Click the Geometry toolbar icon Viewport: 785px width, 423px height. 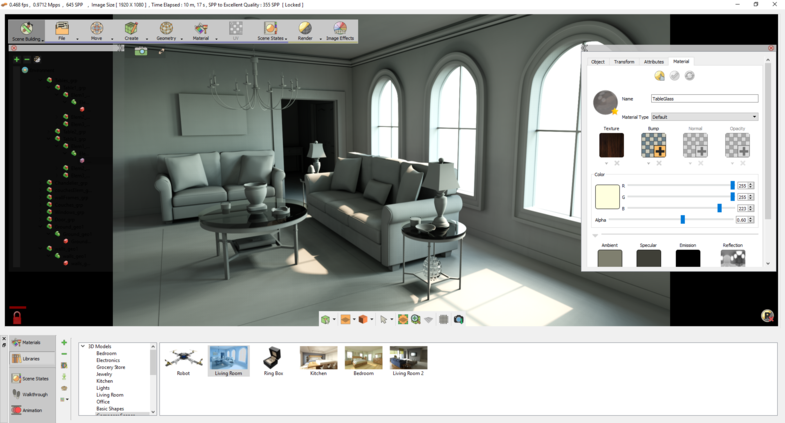165,30
